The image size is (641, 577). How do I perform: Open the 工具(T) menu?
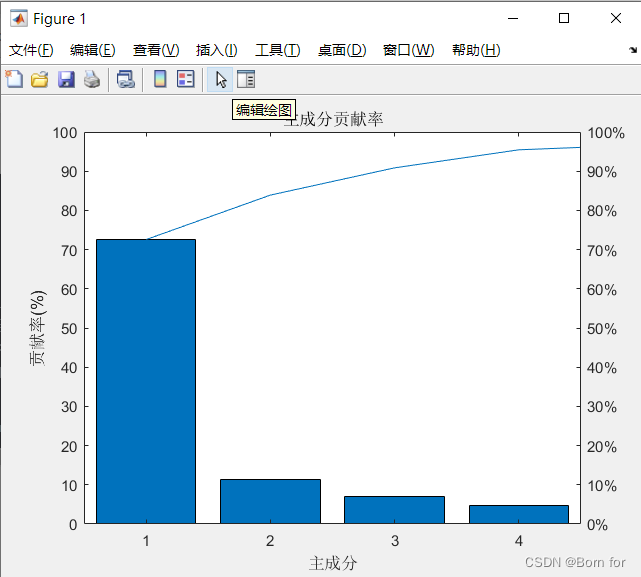(x=278, y=50)
